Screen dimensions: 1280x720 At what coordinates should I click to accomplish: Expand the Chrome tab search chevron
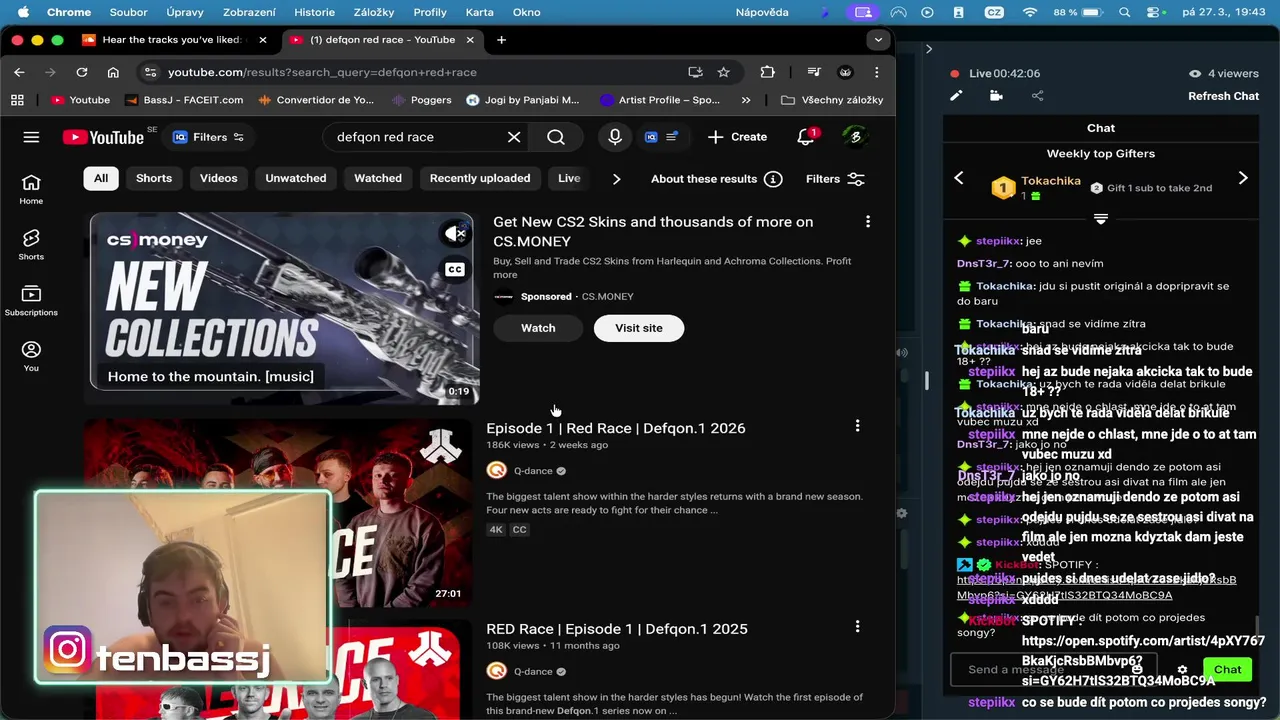click(x=878, y=40)
